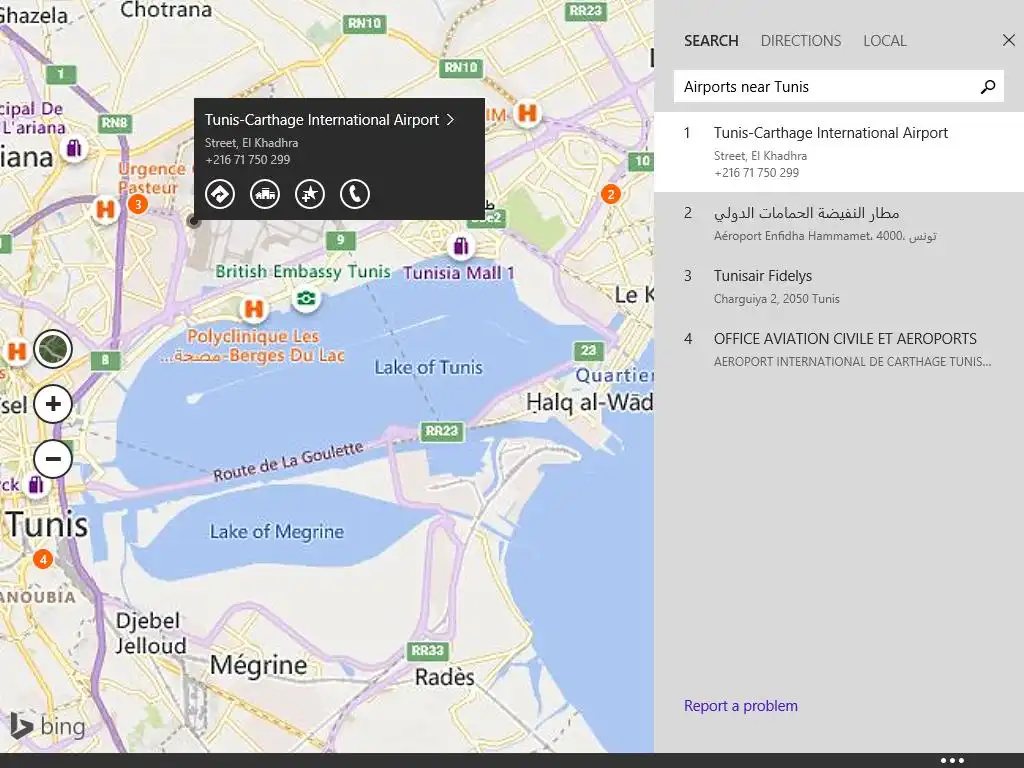Screen dimensions: 1024x768
Task: Add Tunis-Carthage Airport to favorites
Action: point(310,194)
